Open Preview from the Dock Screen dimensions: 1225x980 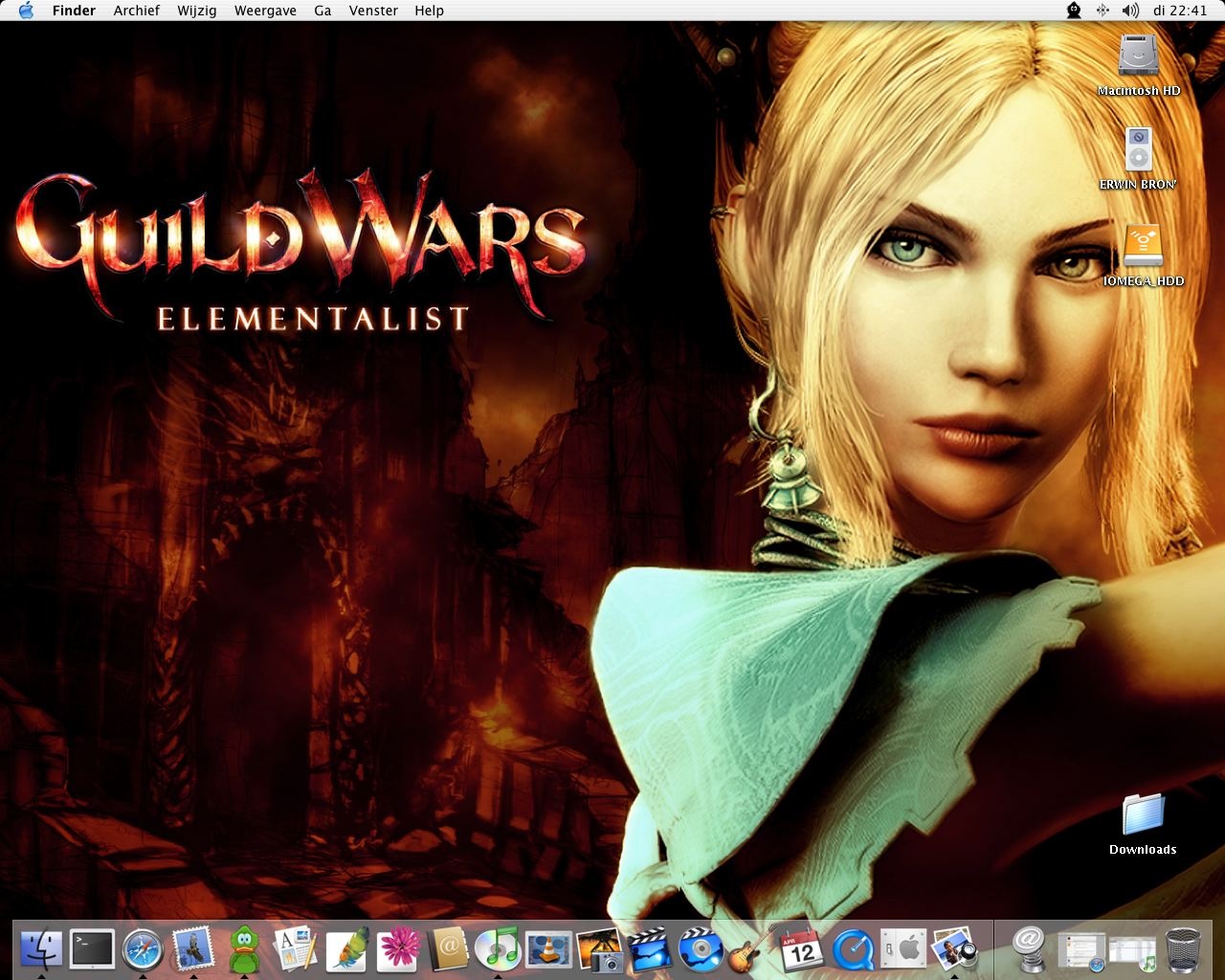pos(954,949)
